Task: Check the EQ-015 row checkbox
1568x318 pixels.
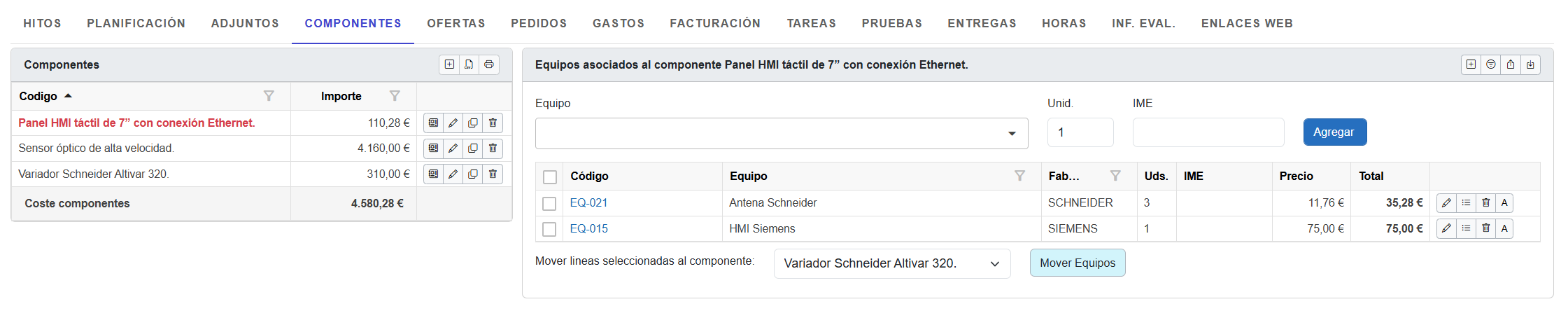Action: click(x=549, y=229)
